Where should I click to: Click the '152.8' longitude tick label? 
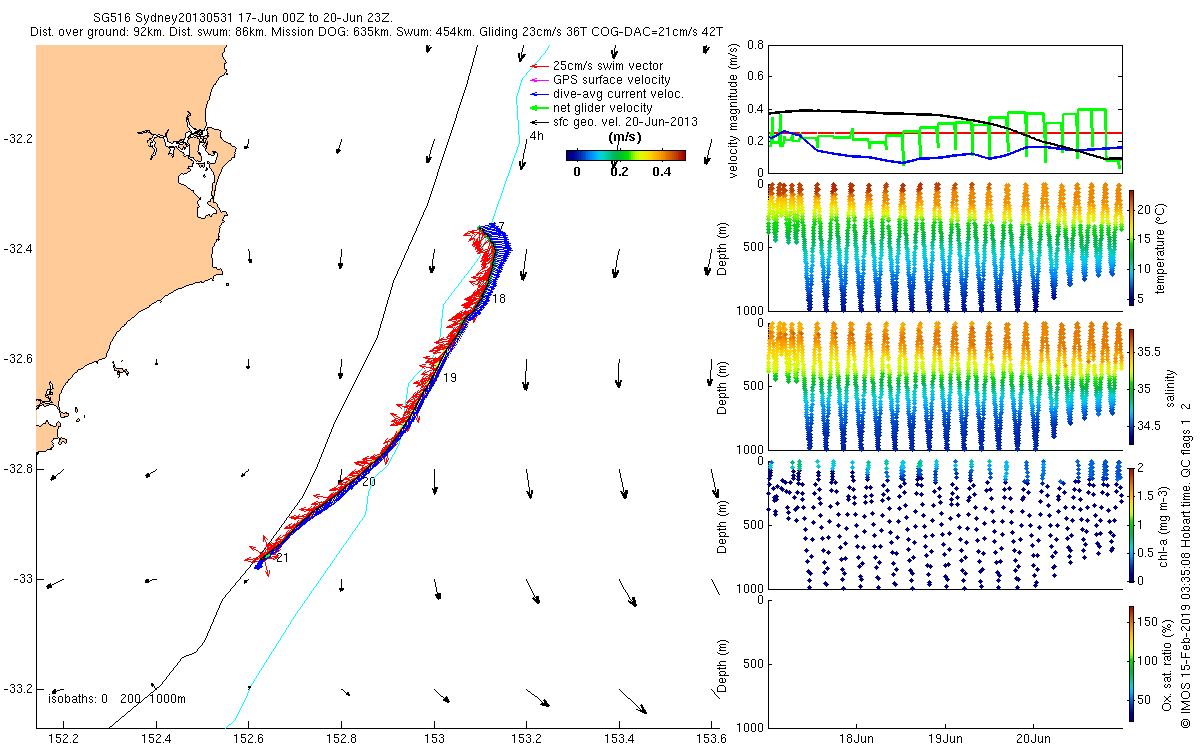(x=341, y=740)
